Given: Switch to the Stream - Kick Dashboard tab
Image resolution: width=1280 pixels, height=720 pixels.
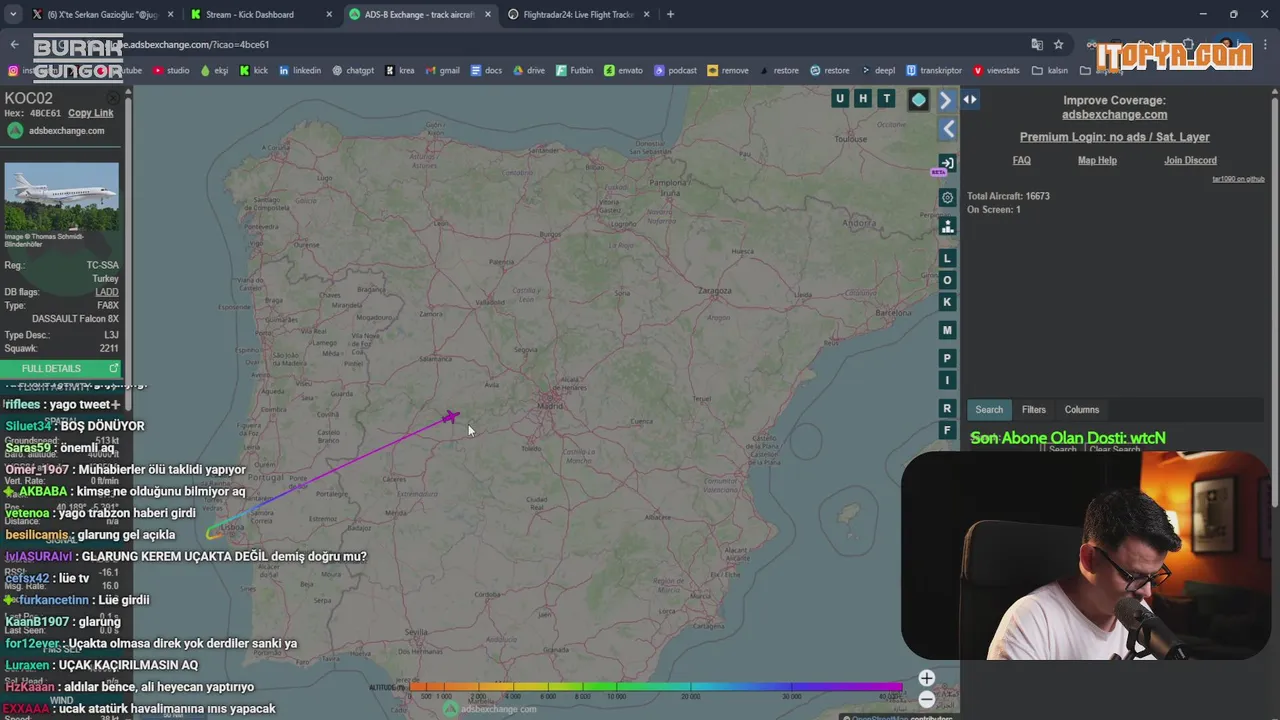Looking at the screenshot, I should pyautogui.click(x=258, y=15).
